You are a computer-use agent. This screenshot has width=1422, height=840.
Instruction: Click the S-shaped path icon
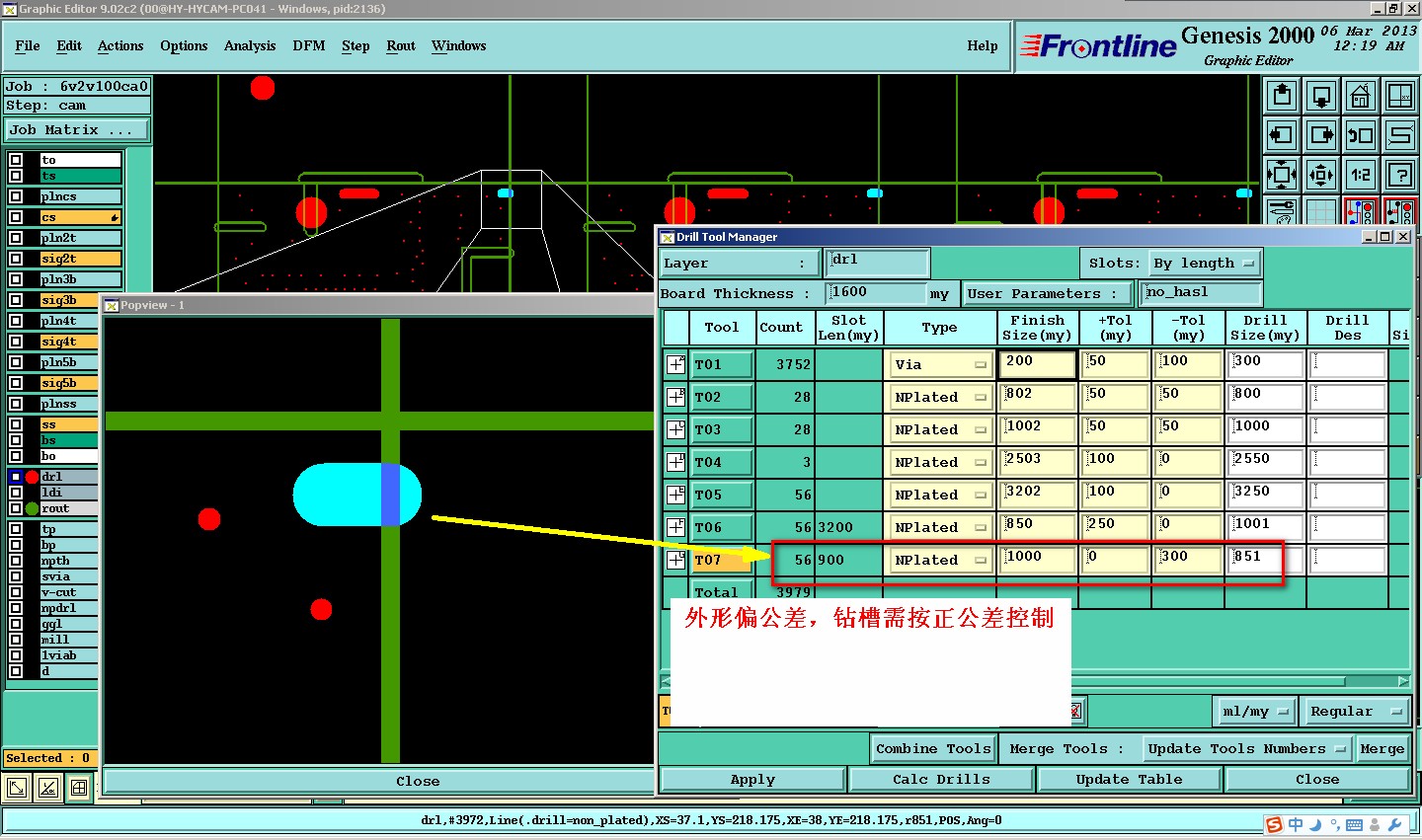[x=1400, y=135]
